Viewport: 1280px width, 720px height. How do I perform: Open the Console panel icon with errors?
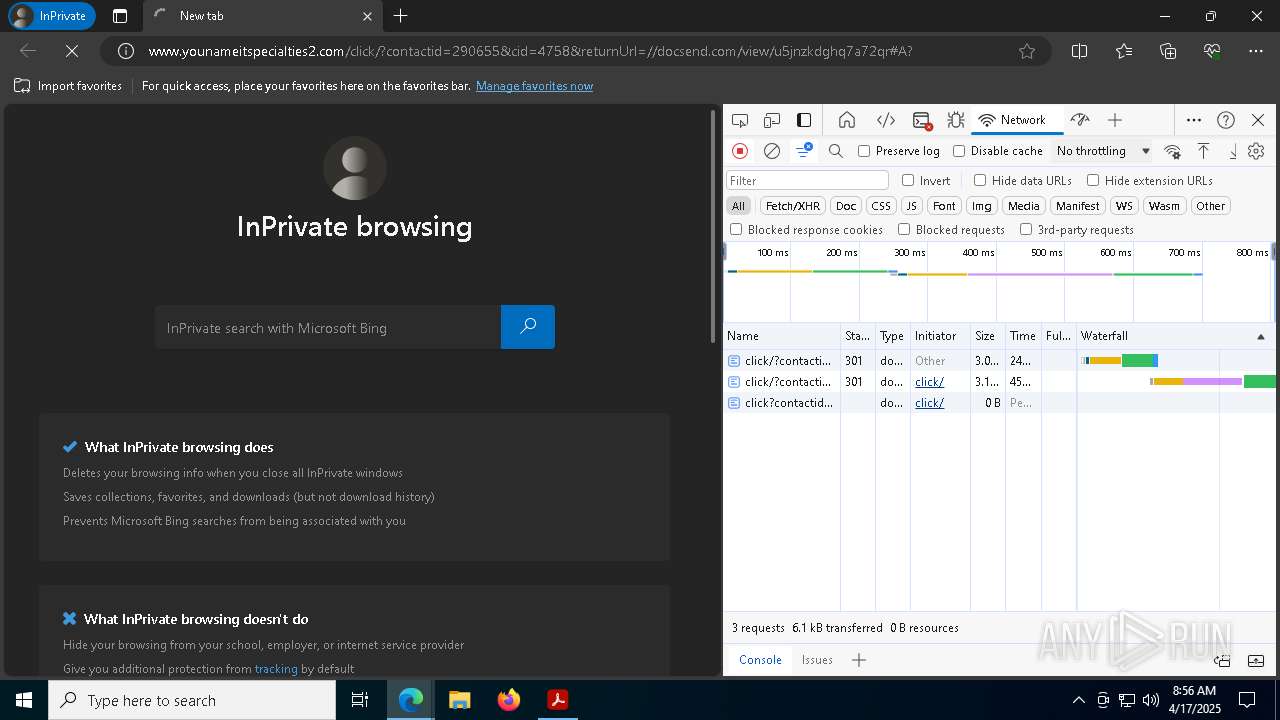click(x=922, y=120)
